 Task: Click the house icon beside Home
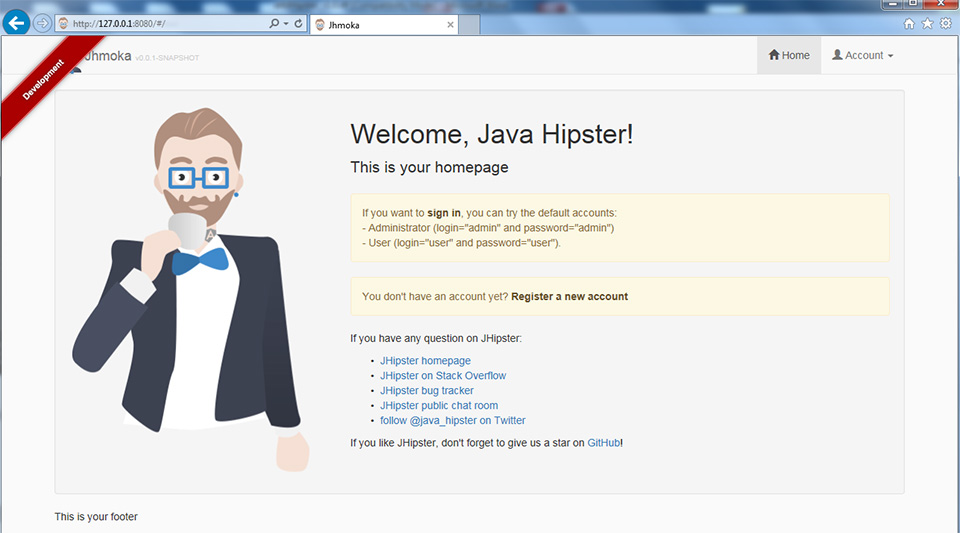click(x=774, y=54)
